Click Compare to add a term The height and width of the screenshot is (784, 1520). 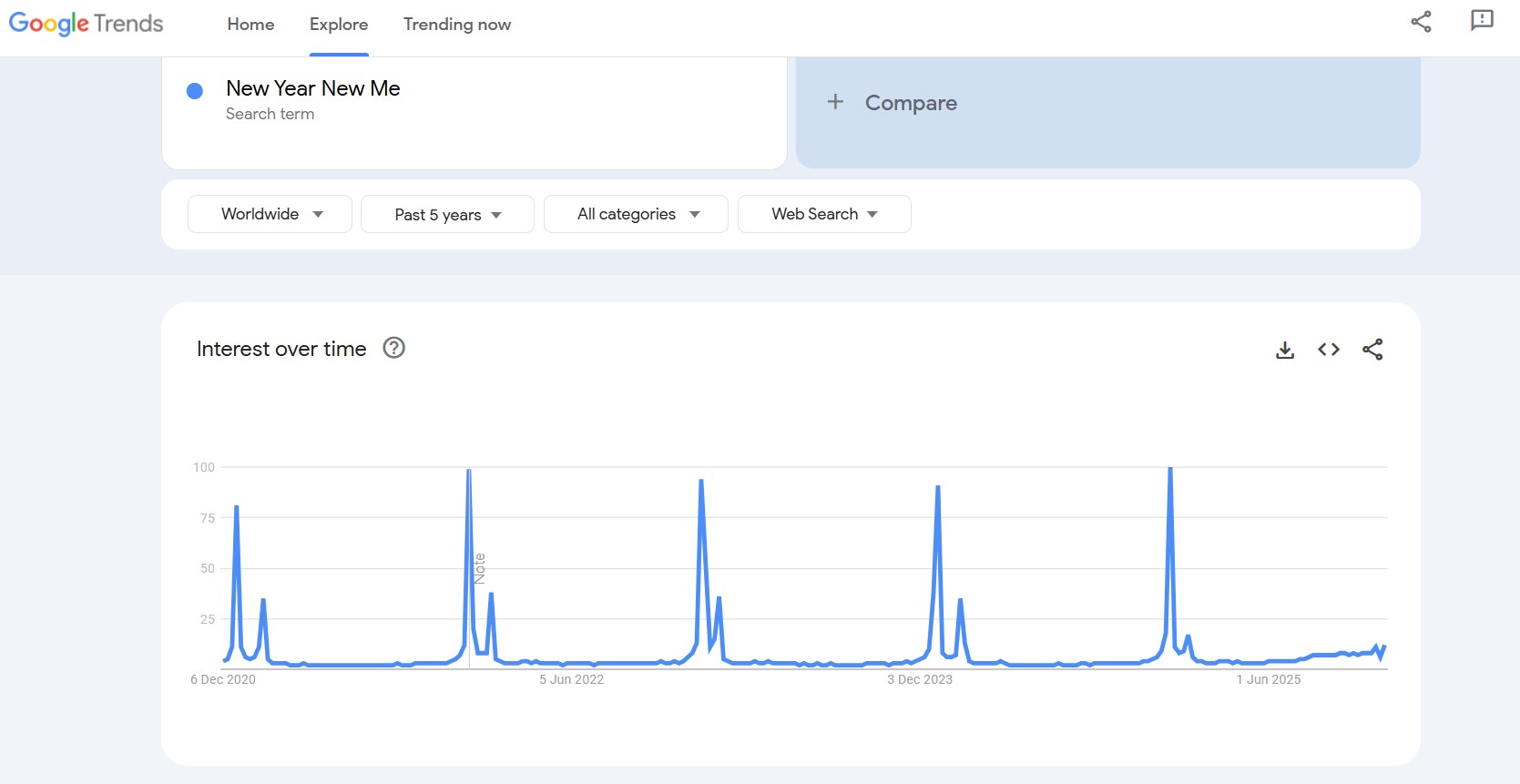click(911, 103)
